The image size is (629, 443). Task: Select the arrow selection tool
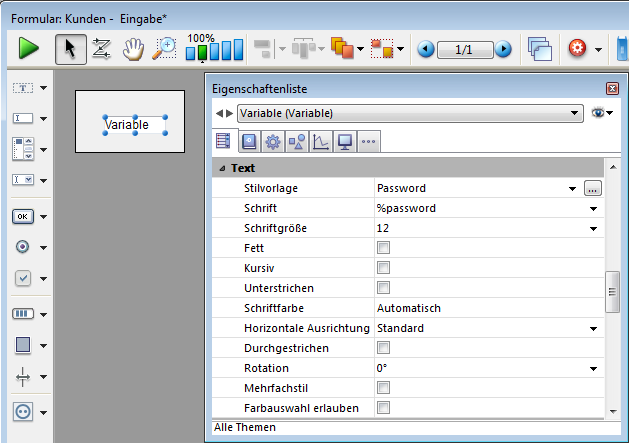(70, 48)
